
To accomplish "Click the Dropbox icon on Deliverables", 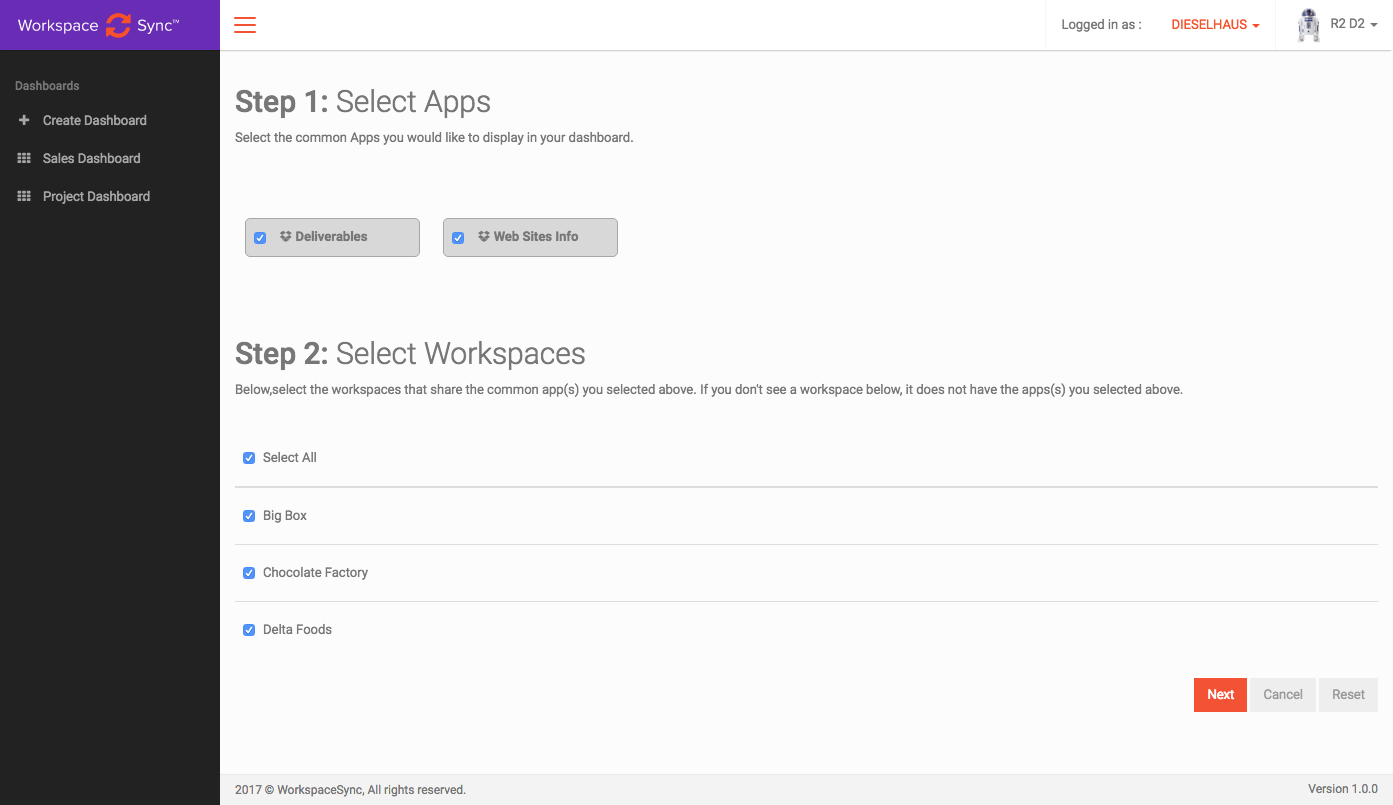I will [285, 237].
